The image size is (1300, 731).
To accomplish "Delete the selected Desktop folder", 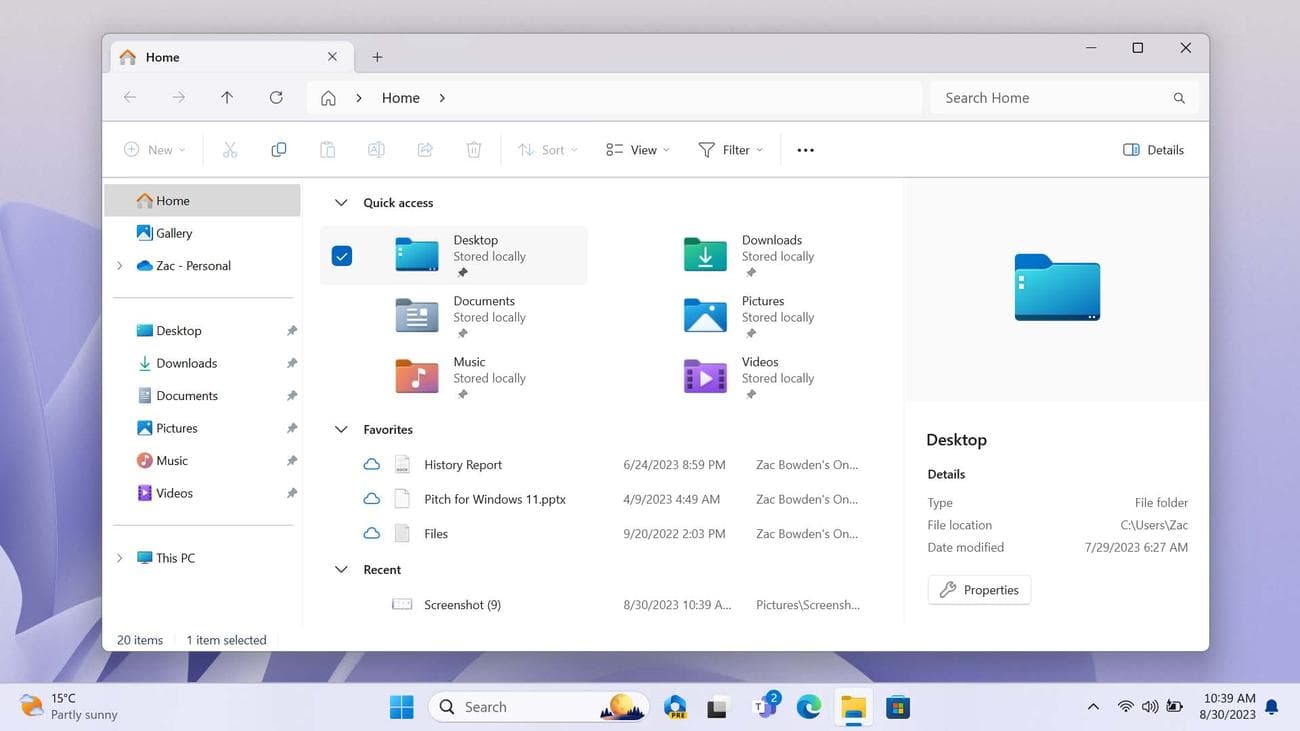I will 473,149.
